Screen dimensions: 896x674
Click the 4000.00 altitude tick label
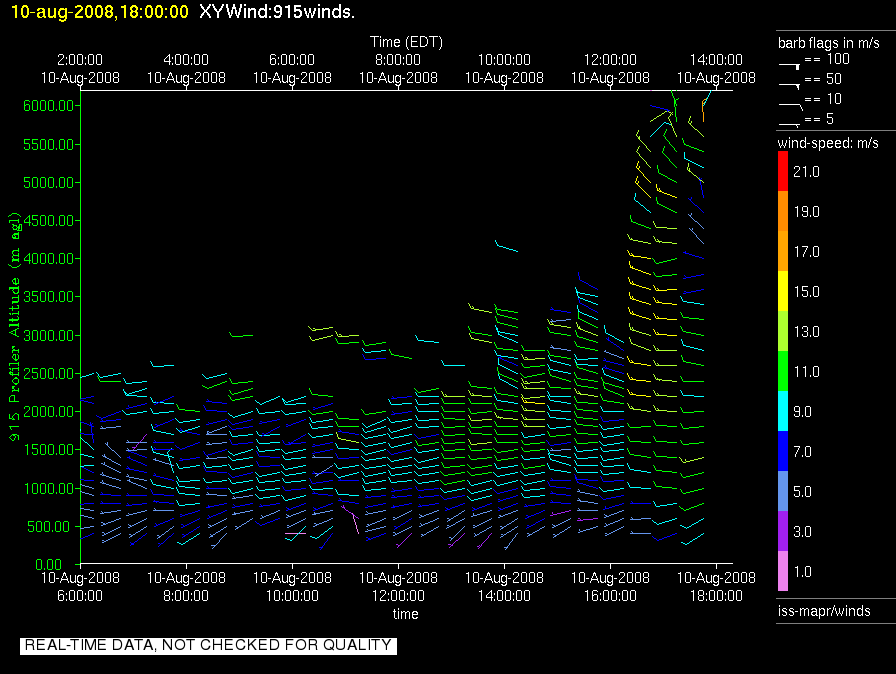49,259
